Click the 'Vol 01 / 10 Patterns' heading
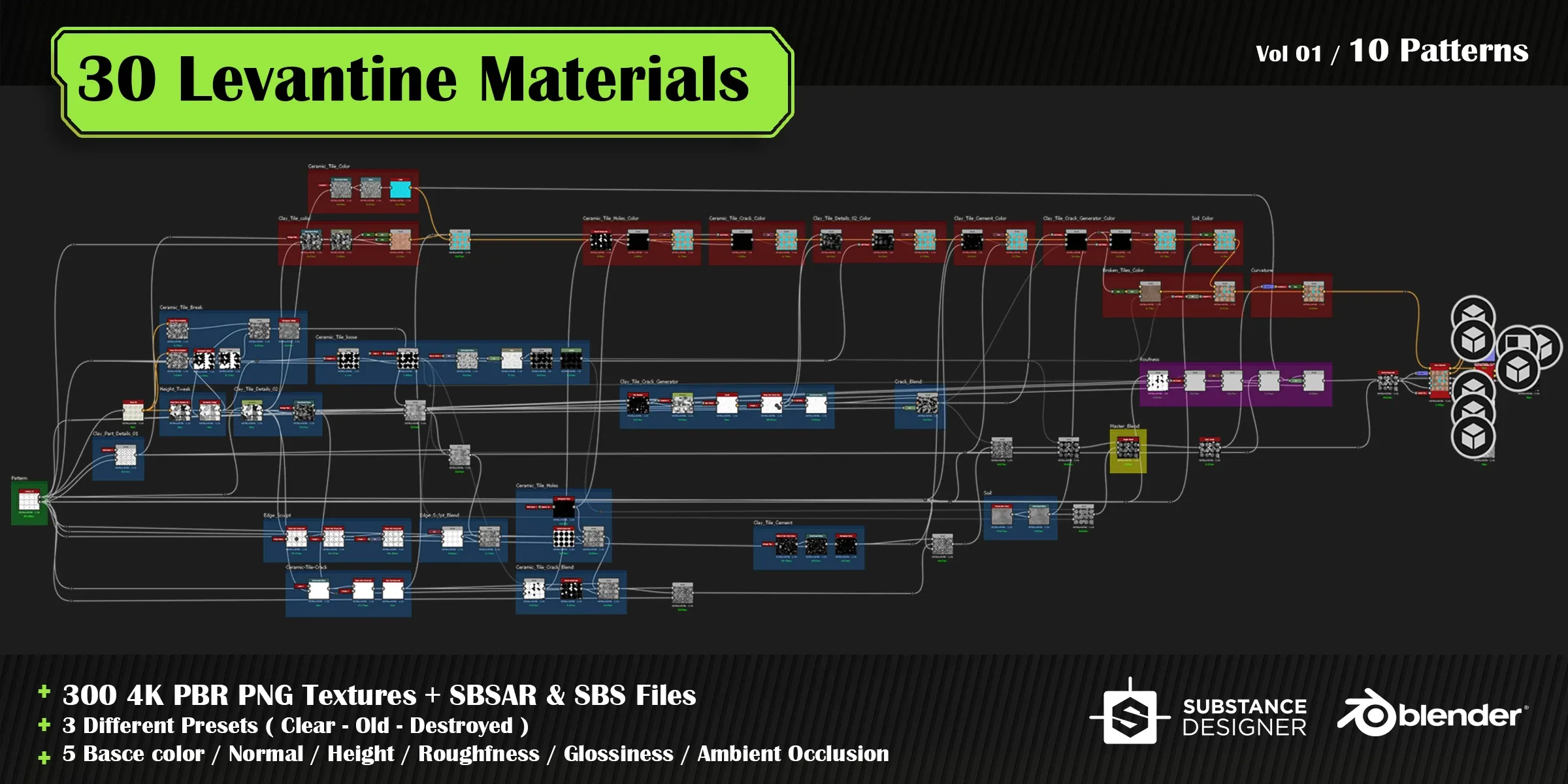Viewport: 1568px width, 784px height. coord(1392,51)
